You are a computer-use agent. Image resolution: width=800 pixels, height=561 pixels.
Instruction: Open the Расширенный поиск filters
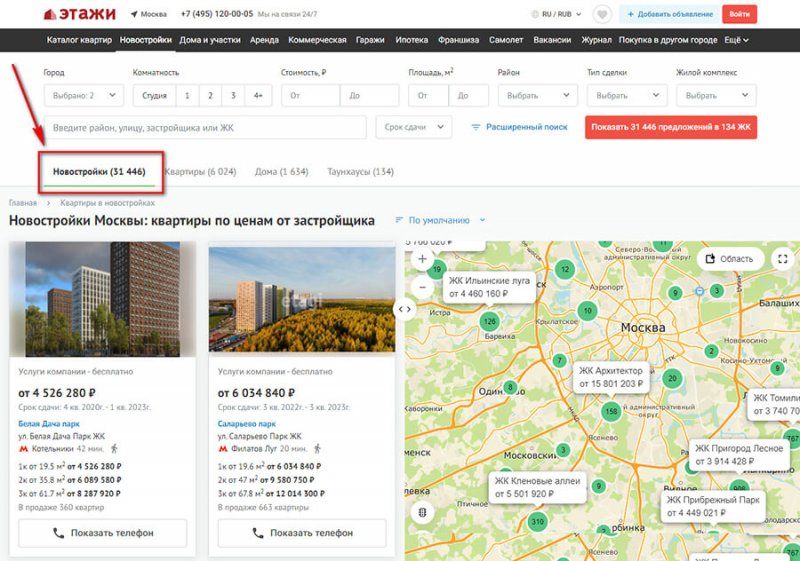519,128
